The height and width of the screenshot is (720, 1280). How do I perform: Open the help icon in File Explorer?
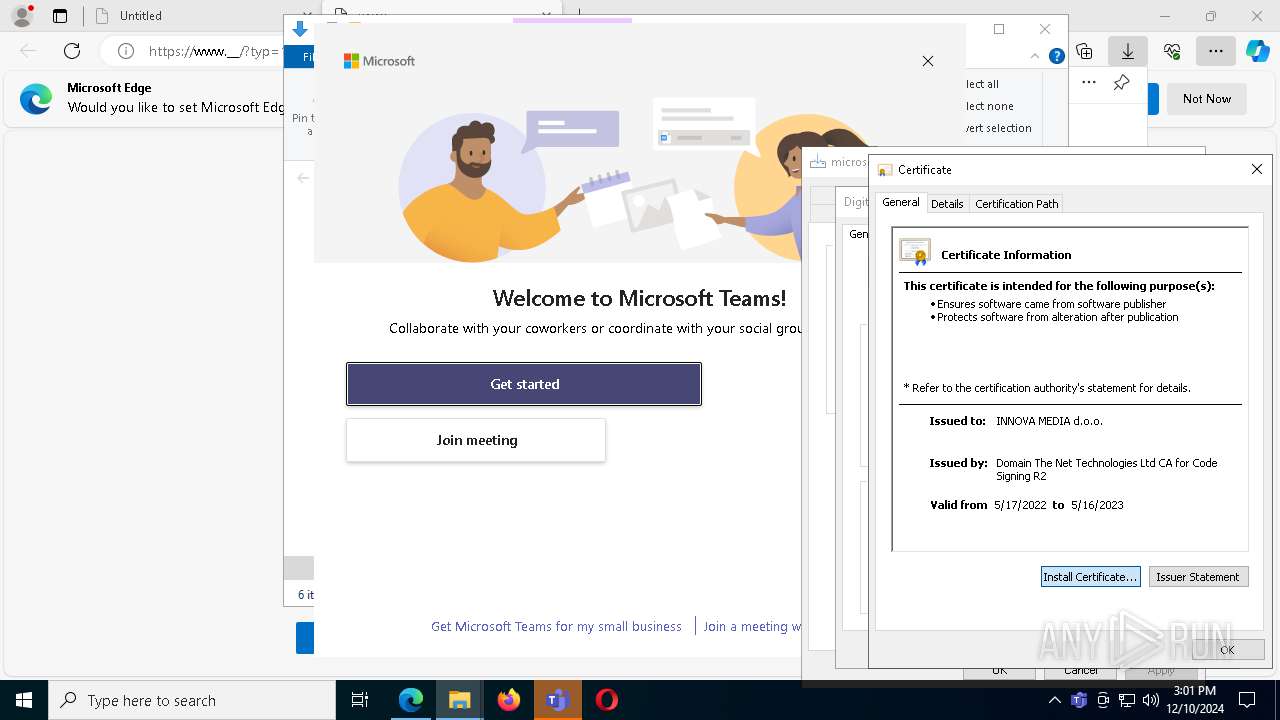click(1056, 57)
